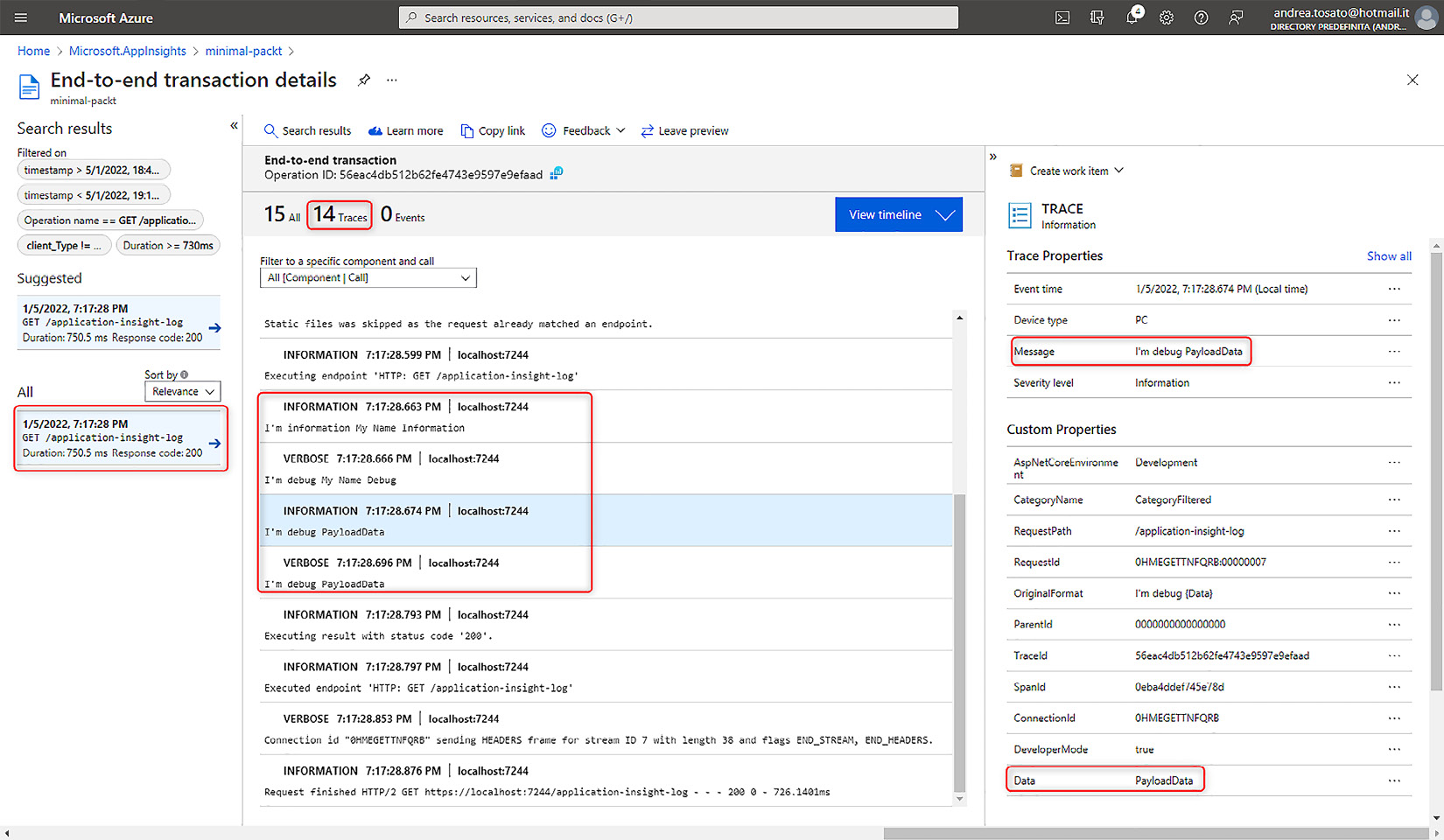
Task: Open ellipsis for the Severity level row
Action: tap(1394, 382)
